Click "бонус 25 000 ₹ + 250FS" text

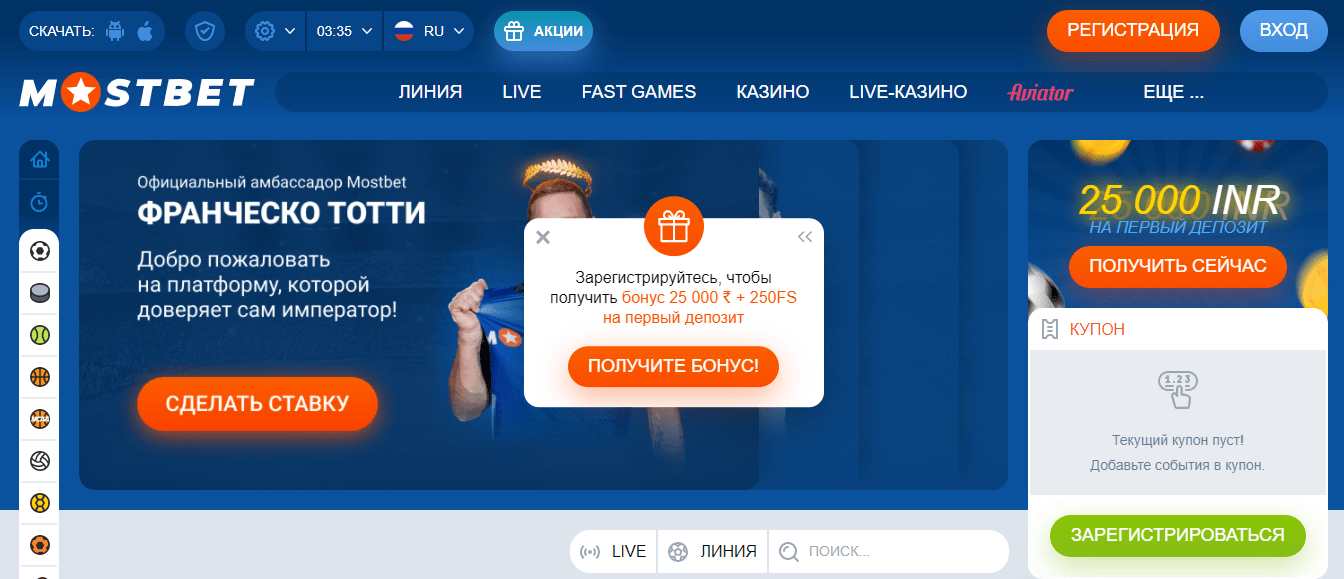(x=709, y=298)
